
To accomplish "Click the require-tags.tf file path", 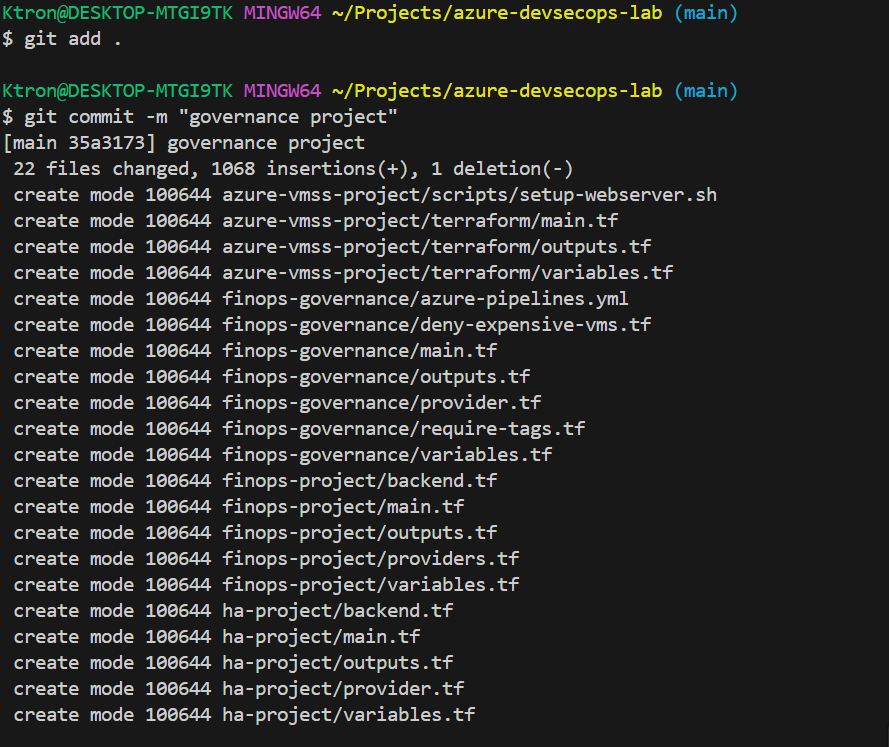I will coord(403,429).
